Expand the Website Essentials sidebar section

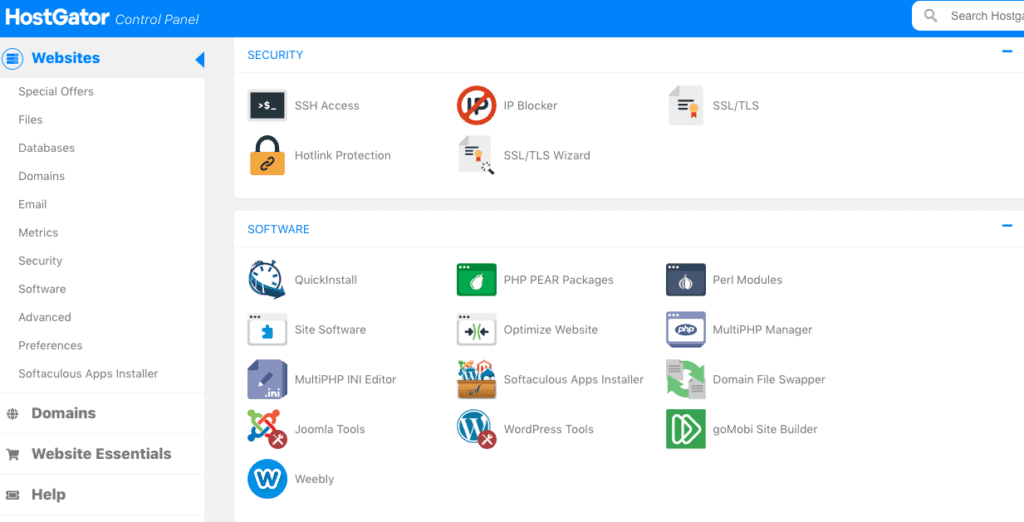point(102,454)
